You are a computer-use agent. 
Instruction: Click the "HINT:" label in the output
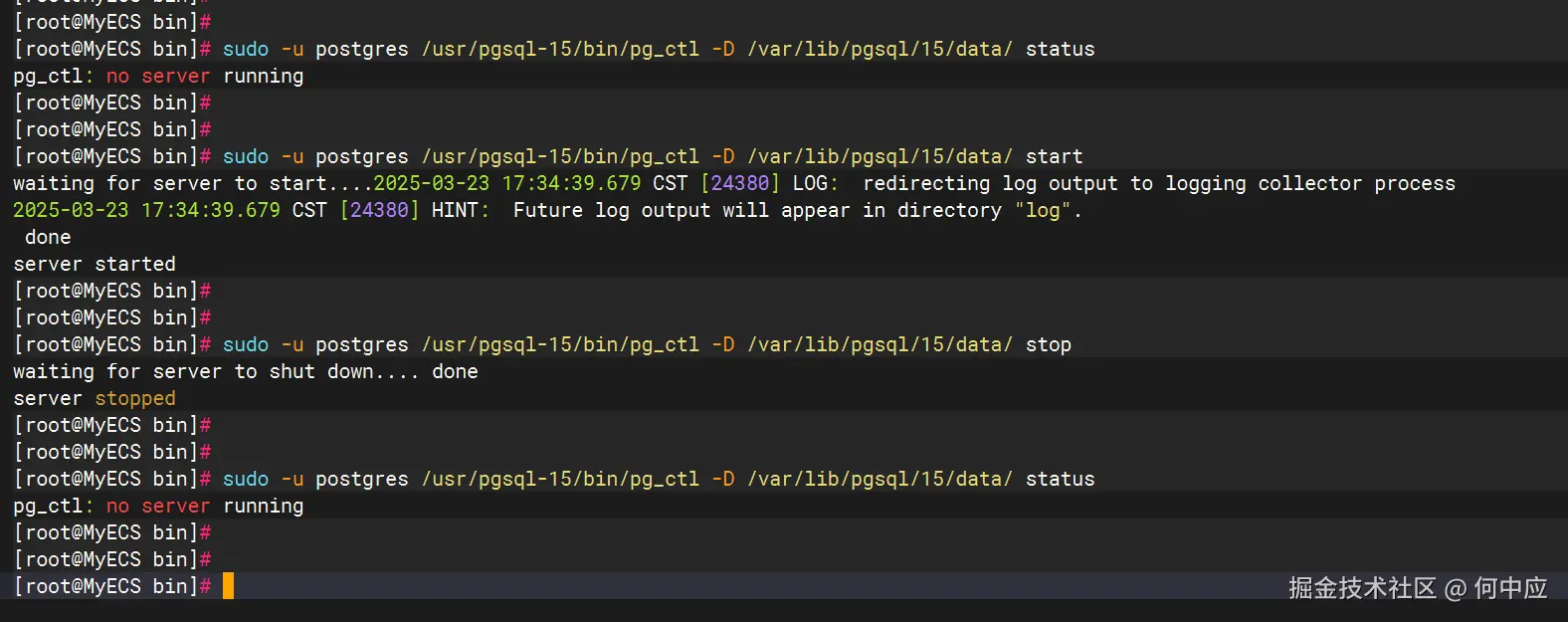click(x=460, y=210)
